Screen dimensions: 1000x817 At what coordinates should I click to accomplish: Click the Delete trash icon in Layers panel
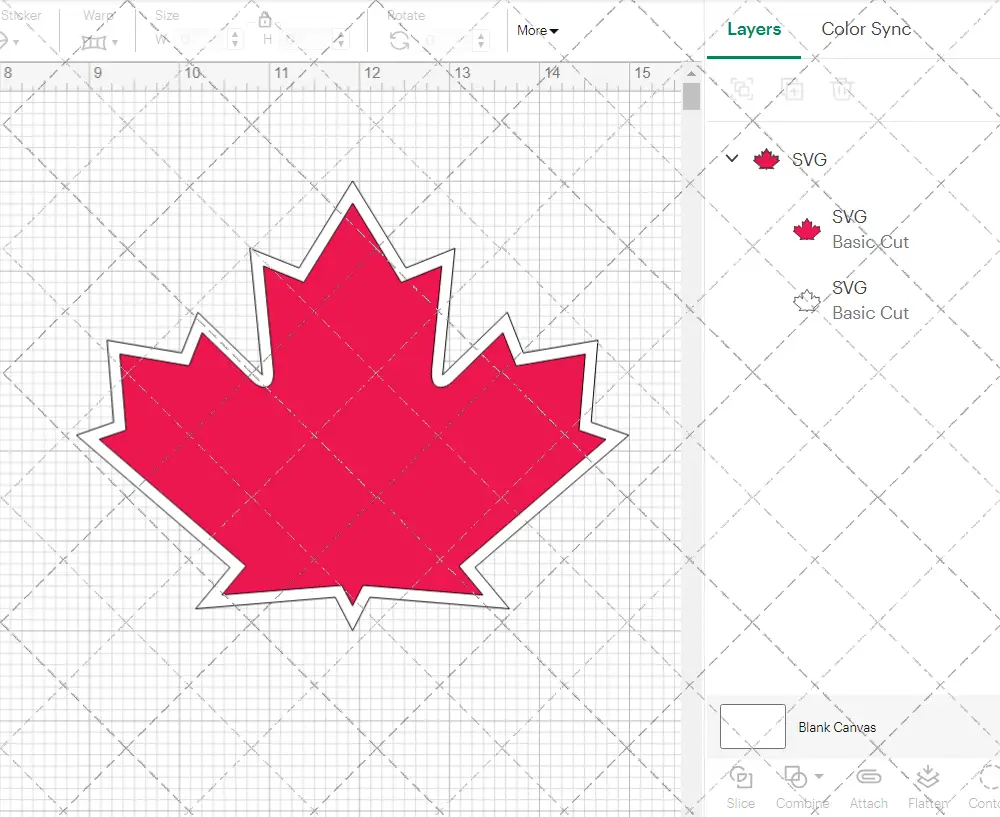pyautogui.click(x=843, y=89)
